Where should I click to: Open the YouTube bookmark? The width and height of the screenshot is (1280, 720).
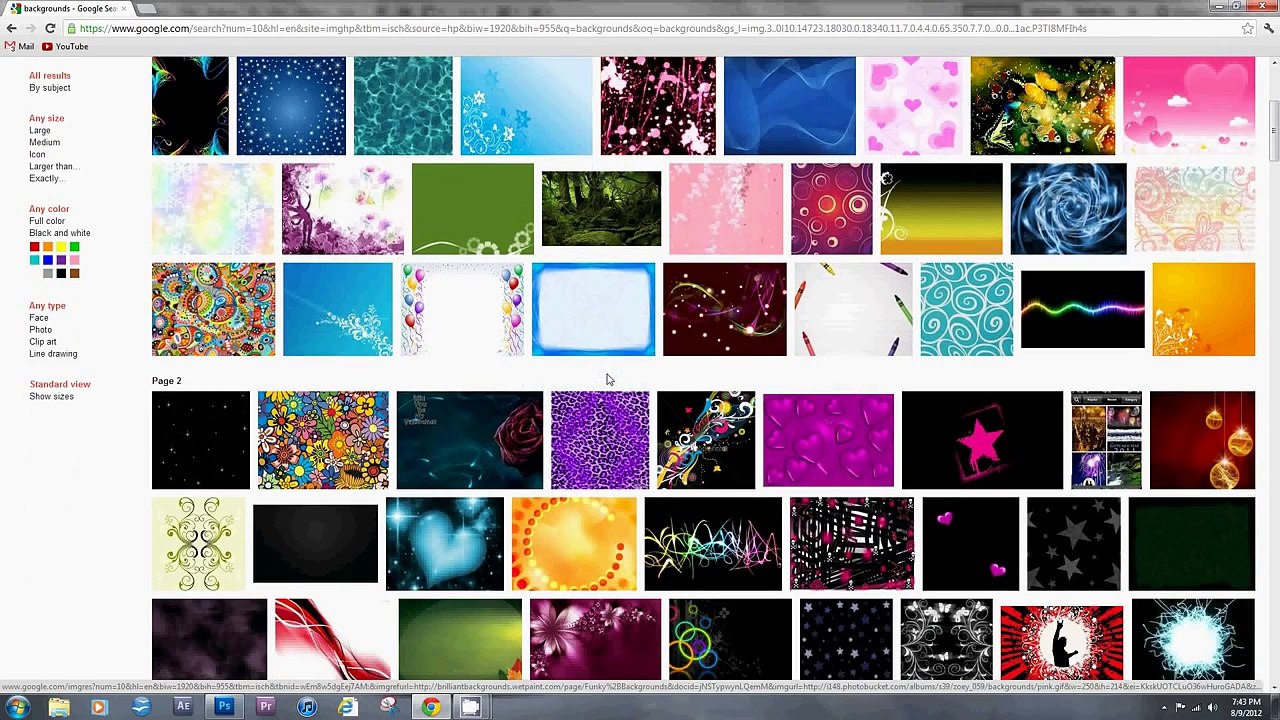point(65,46)
